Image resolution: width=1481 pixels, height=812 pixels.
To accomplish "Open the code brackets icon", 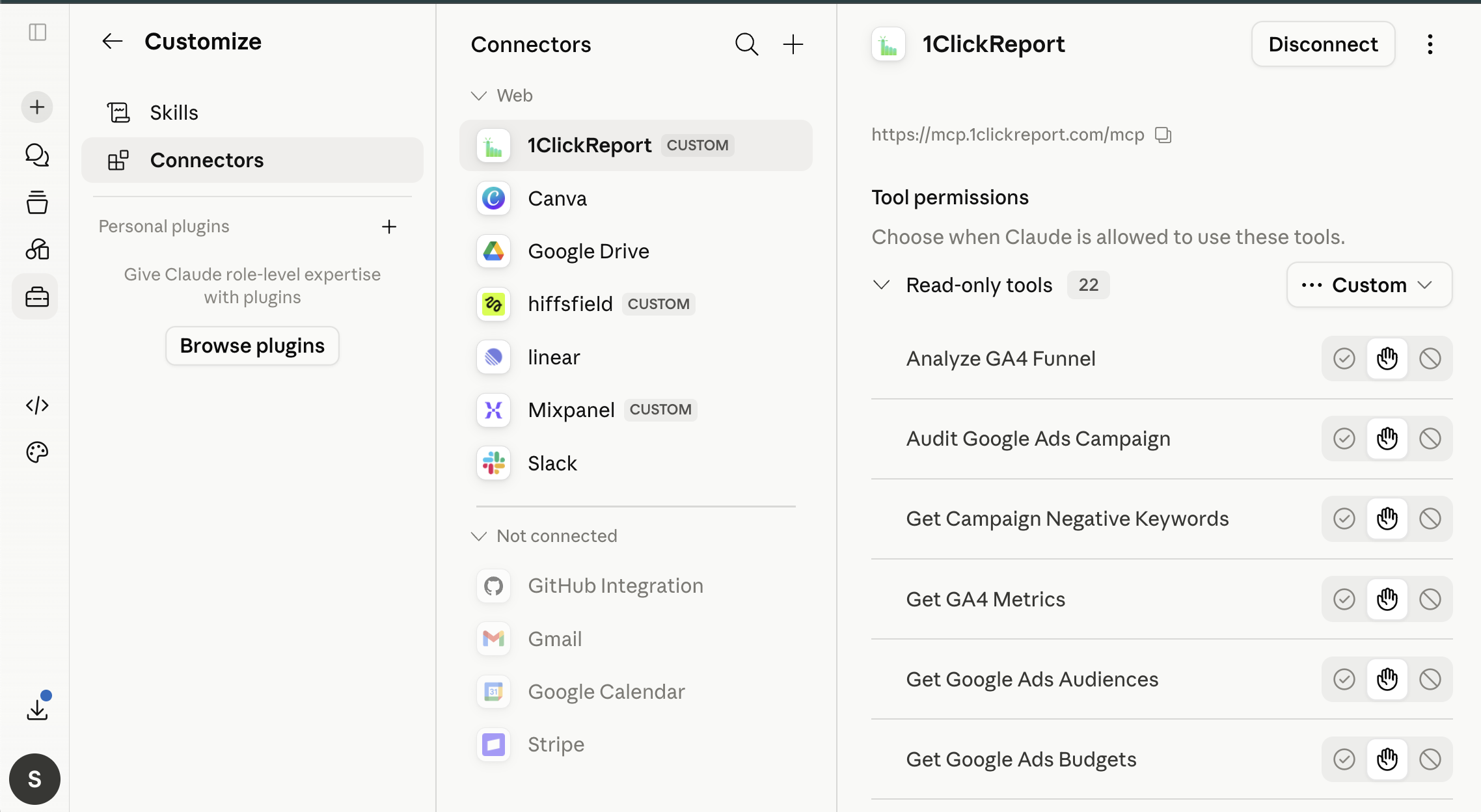I will tap(37, 405).
